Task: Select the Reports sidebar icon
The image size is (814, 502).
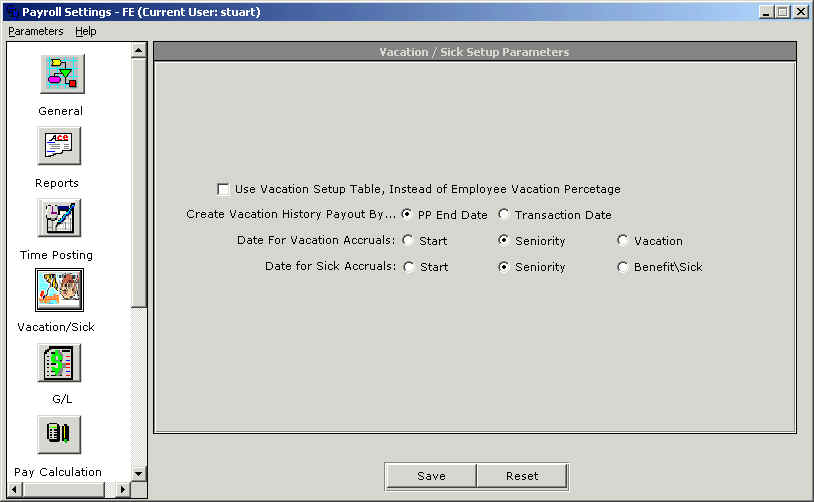Action: 59,146
